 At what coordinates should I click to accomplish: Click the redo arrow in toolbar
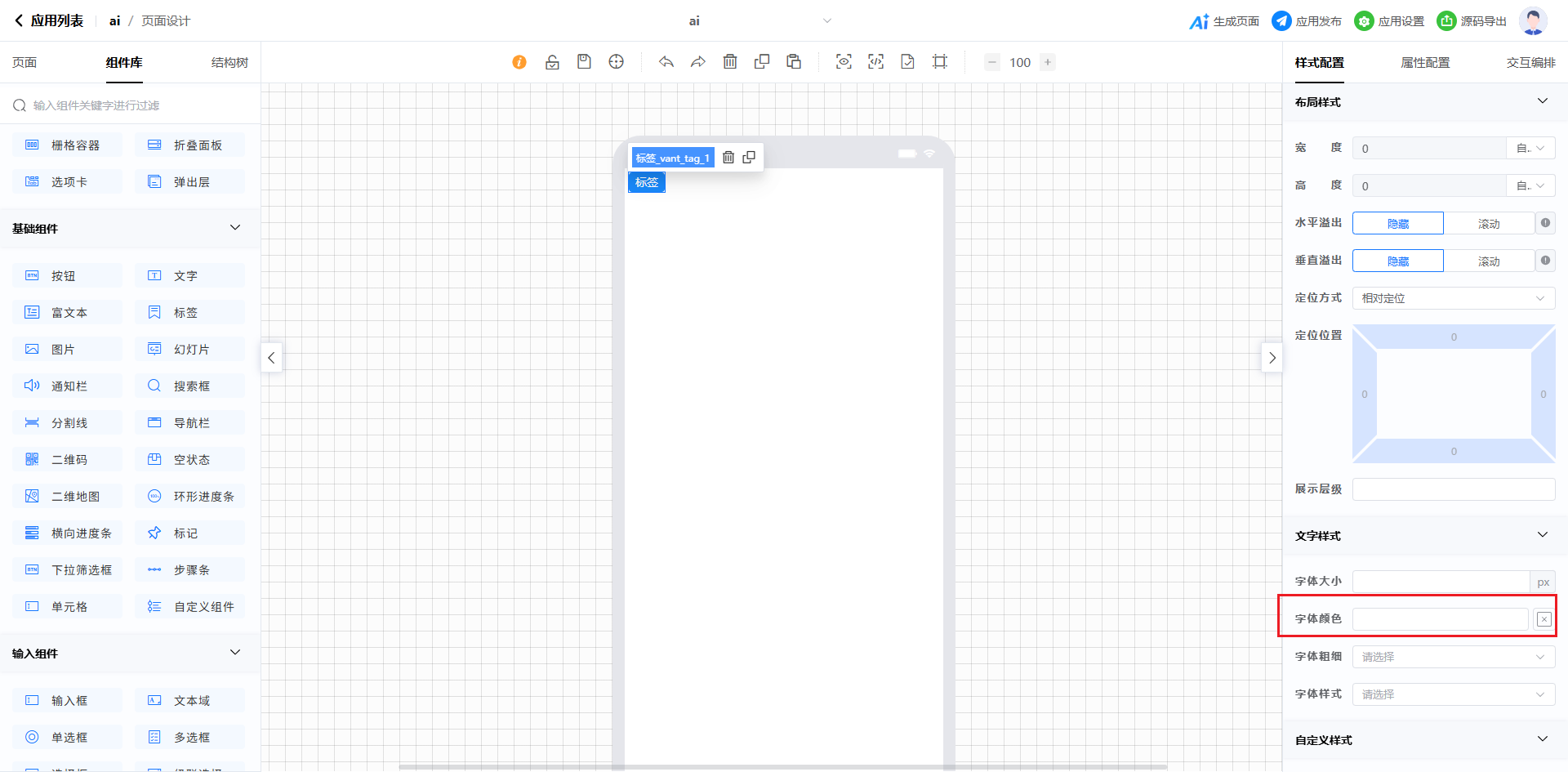(x=697, y=62)
